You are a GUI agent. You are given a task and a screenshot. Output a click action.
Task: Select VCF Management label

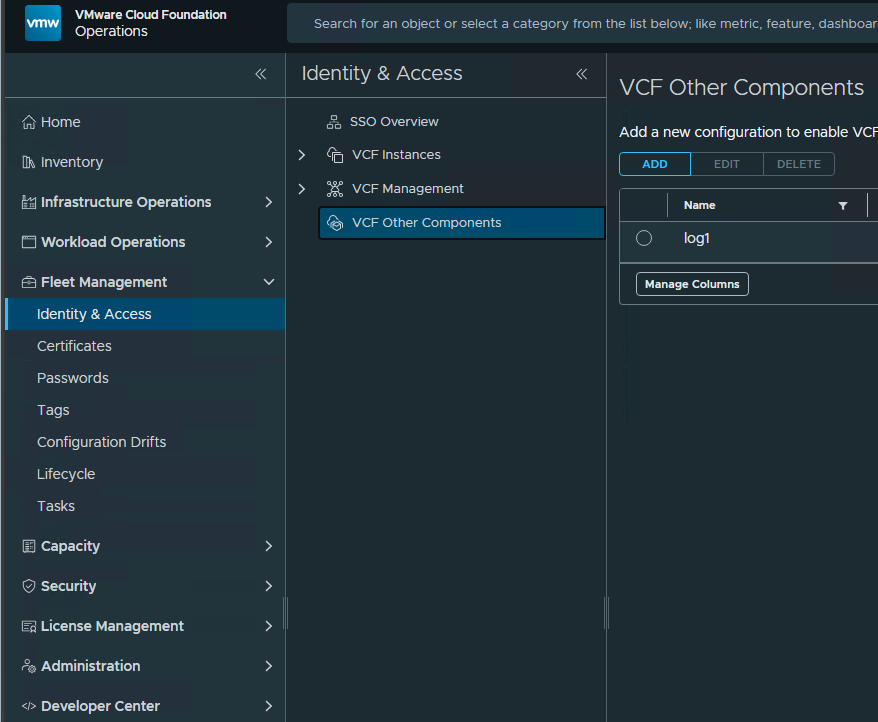(408, 189)
